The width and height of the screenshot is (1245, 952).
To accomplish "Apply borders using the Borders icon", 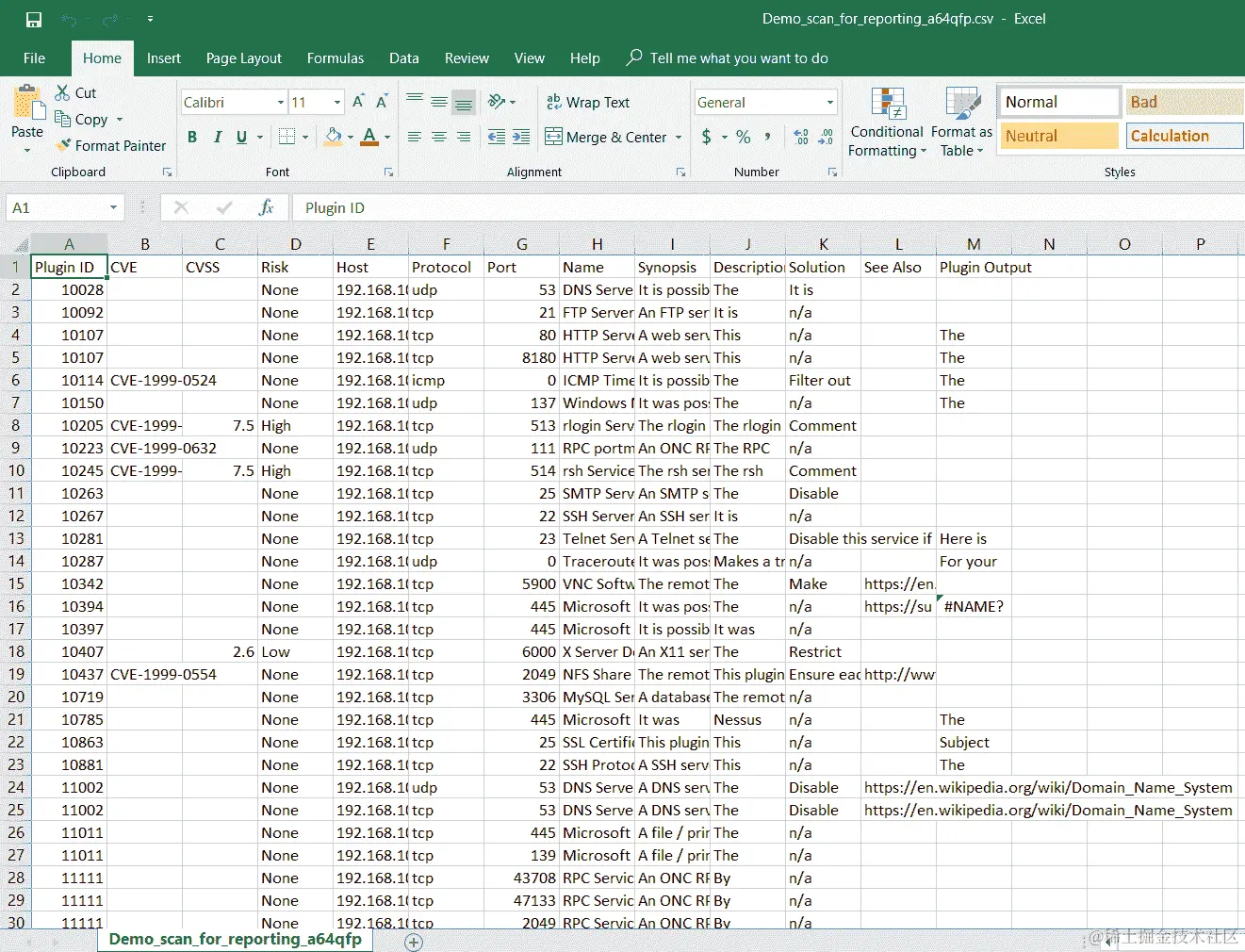I will coord(287,137).
